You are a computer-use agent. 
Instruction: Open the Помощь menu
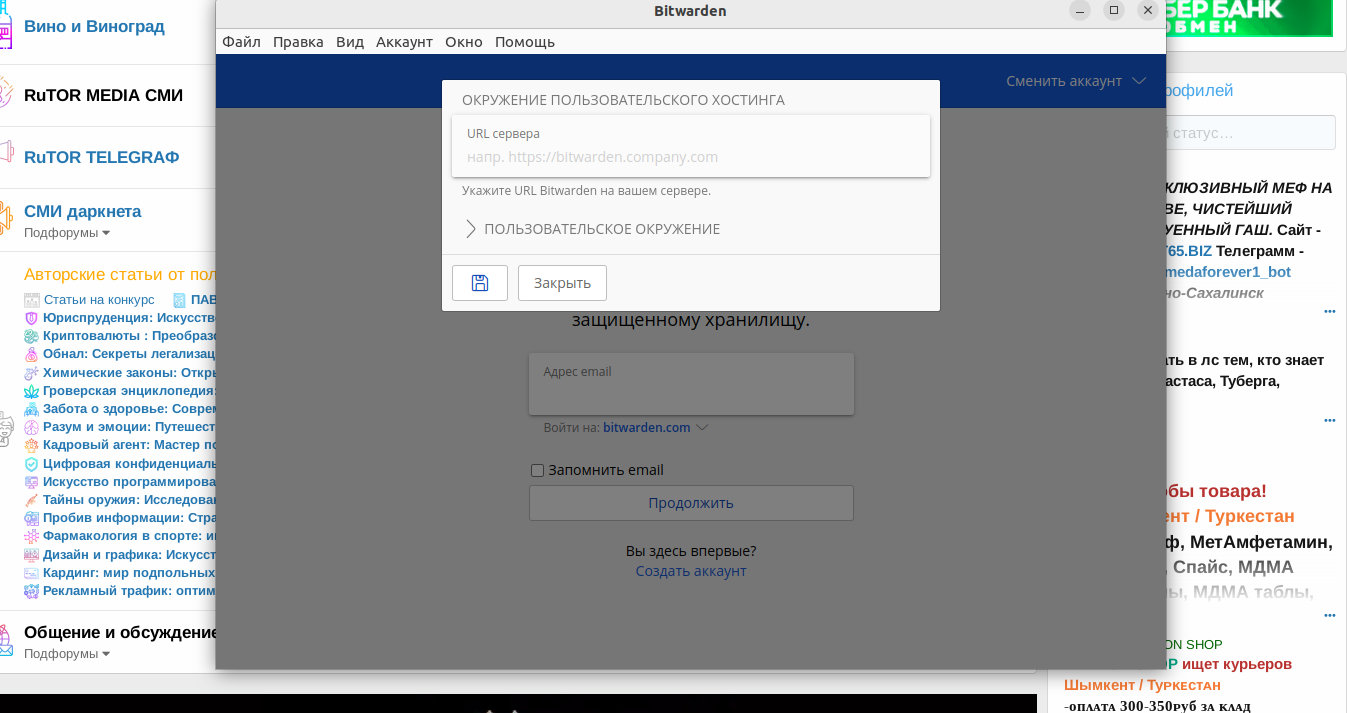[524, 42]
